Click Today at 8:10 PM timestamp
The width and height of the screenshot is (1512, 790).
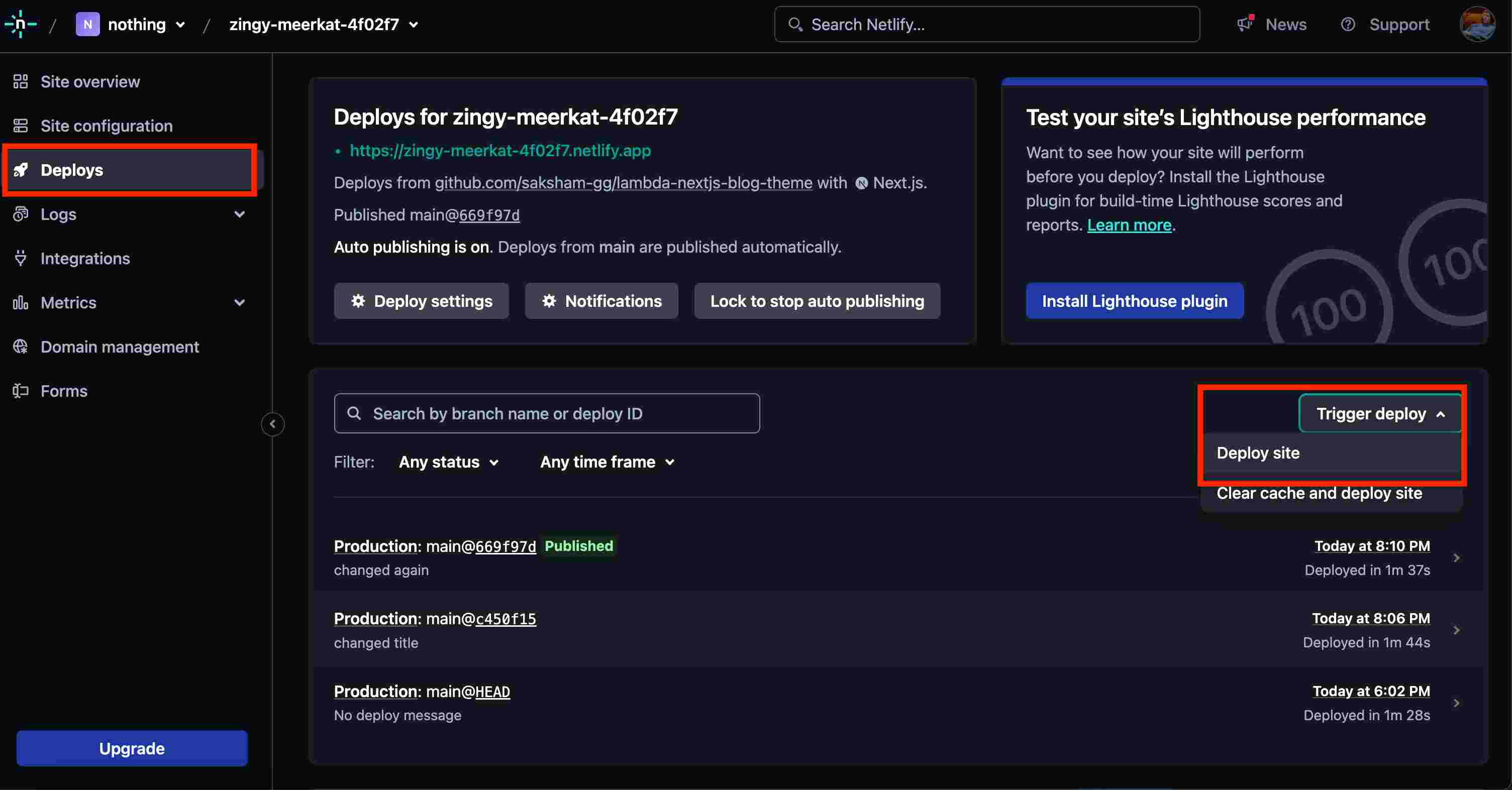click(x=1372, y=546)
